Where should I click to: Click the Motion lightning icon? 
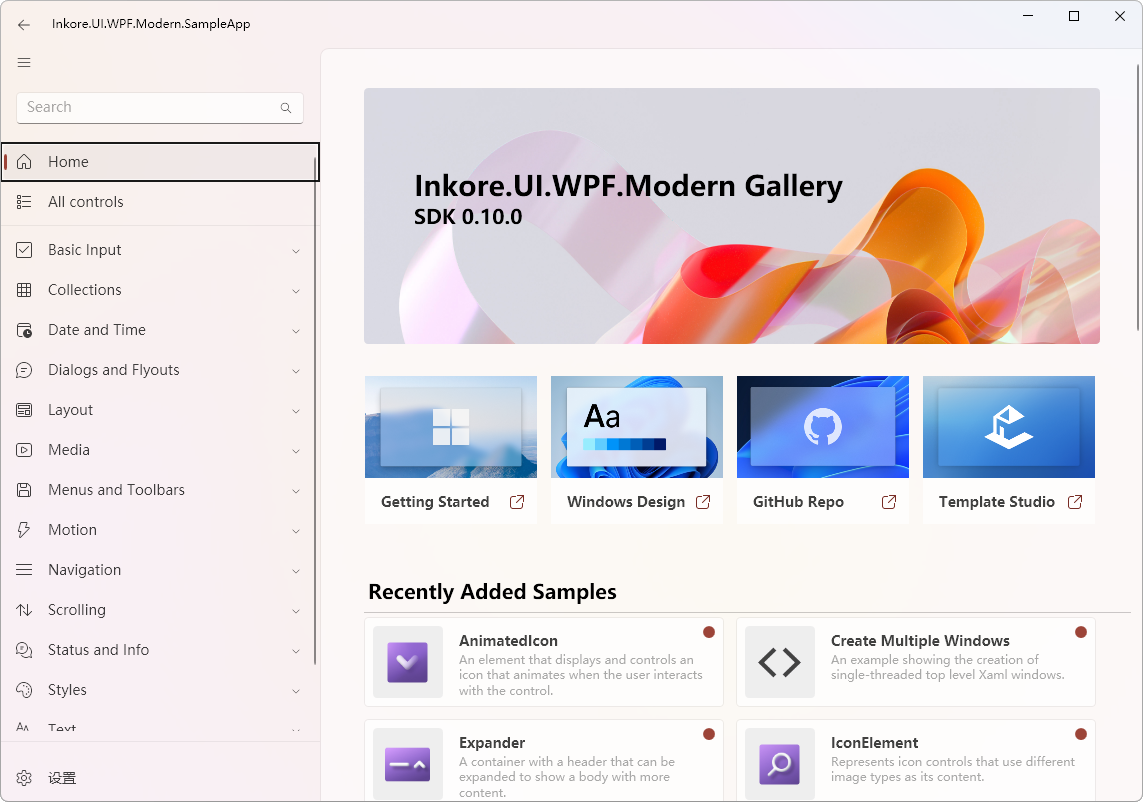(x=24, y=530)
